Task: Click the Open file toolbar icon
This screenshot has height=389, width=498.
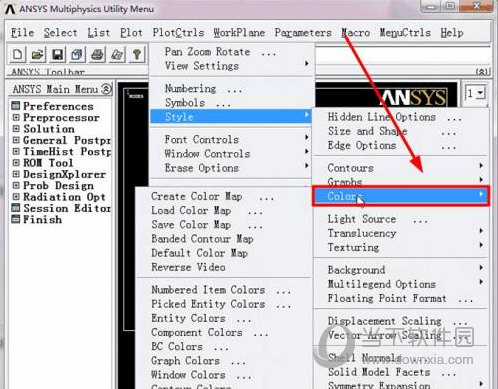Action: [37, 54]
